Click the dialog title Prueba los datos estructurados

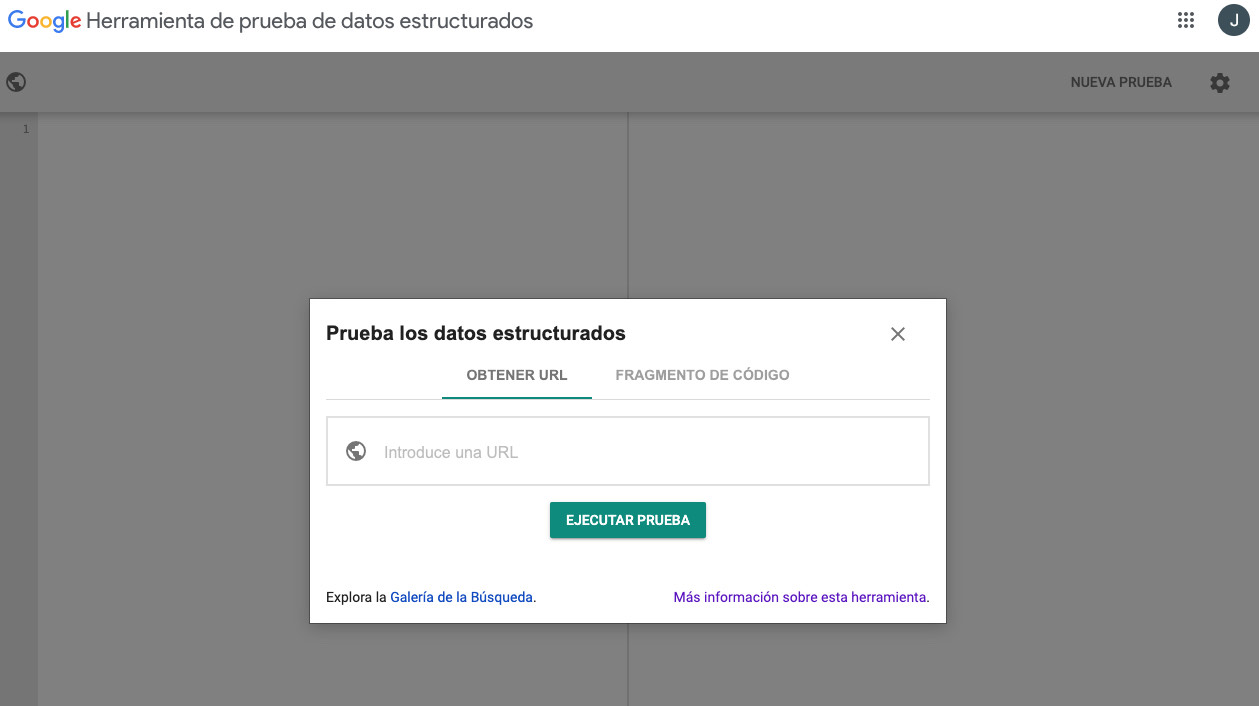[475, 333]
